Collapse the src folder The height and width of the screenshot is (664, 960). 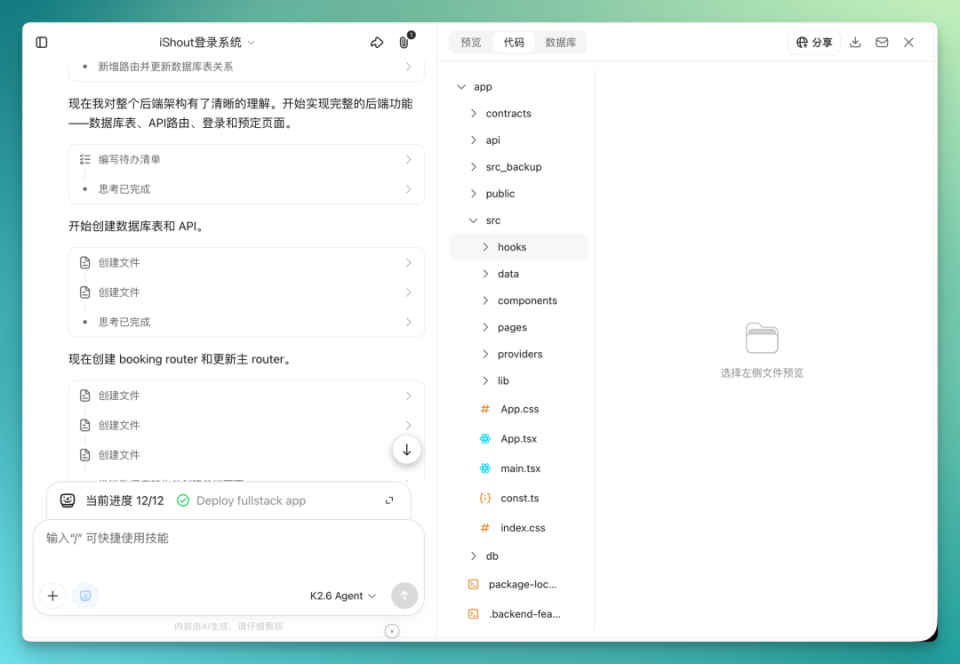click(473, 220)
